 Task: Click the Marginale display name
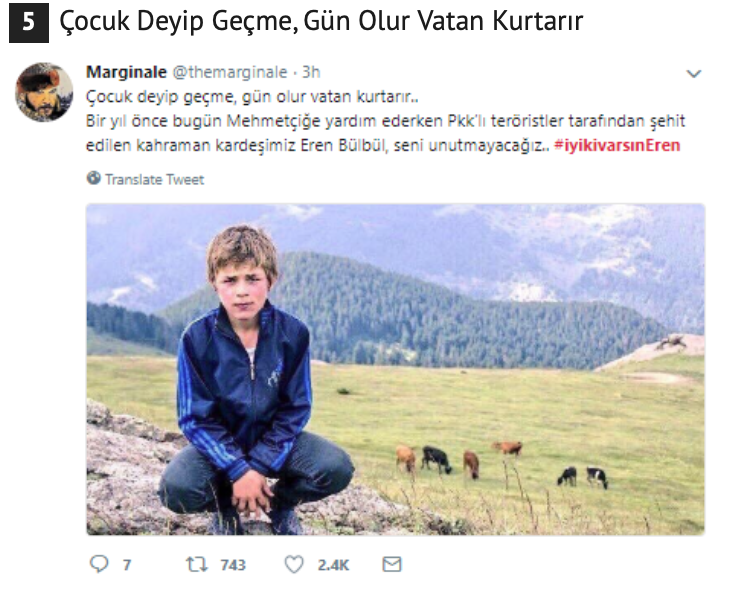point(126,72)
